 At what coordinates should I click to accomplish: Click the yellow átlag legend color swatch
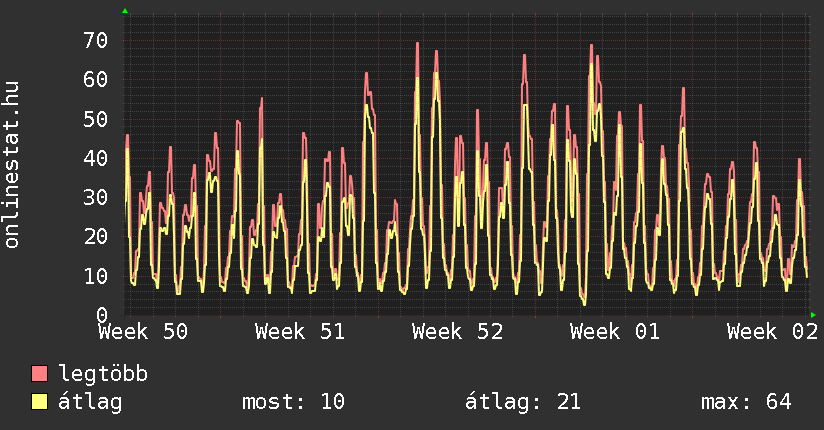tap(40, 402)
